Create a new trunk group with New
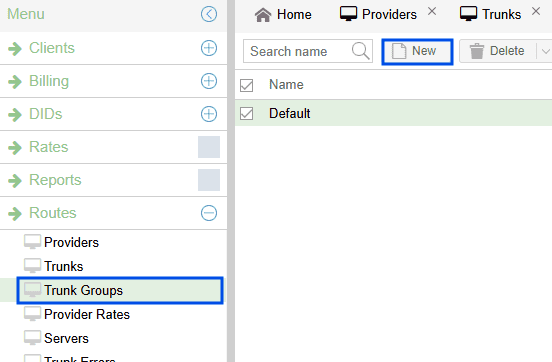 point(417,52)
